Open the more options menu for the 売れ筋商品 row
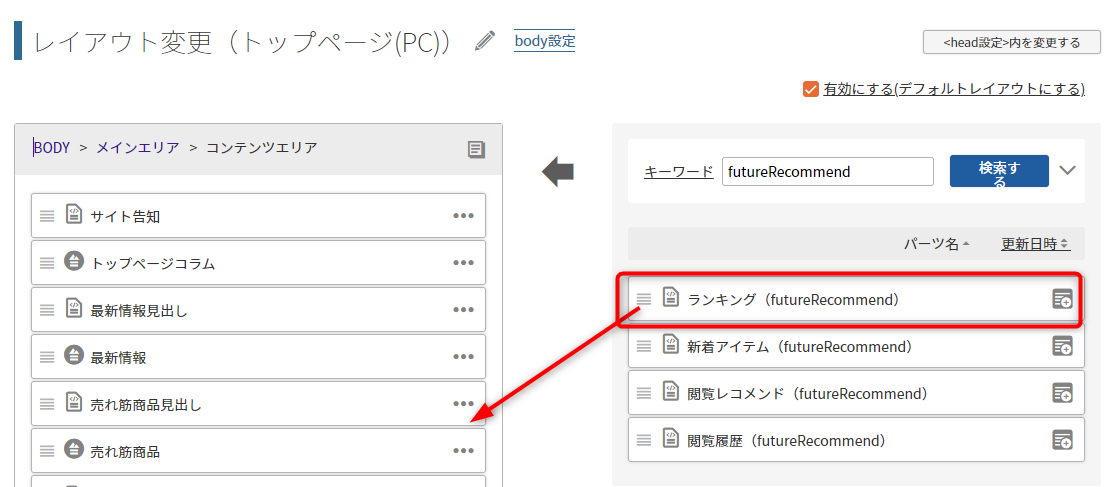Viewport: 1106px width, 487px height. click(x=463, y=450)
